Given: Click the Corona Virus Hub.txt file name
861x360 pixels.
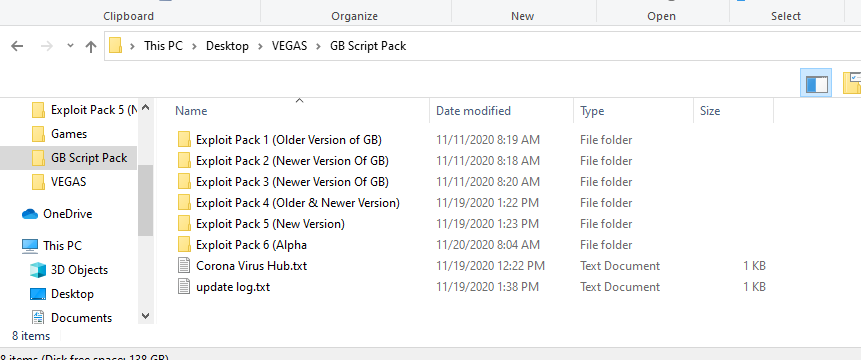Looking at the screenshot, I should point(251,266).
